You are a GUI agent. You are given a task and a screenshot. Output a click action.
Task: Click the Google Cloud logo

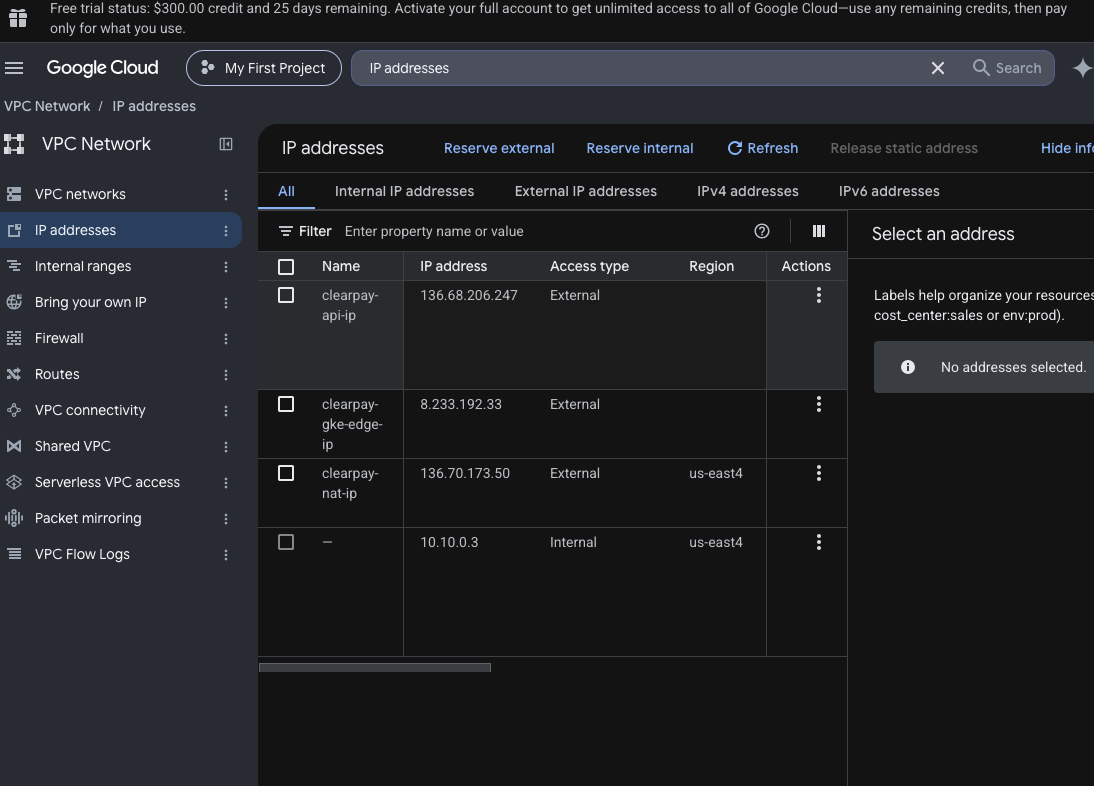(x=102, y=68)
